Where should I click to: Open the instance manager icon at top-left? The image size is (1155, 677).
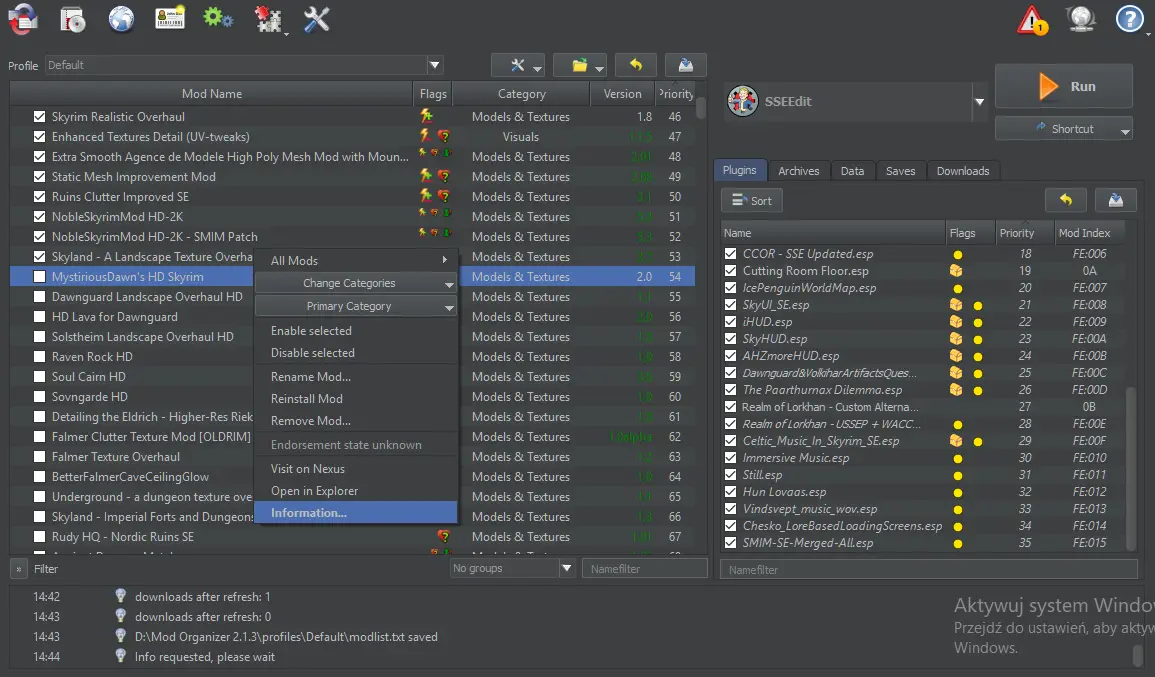click(23, 19)
